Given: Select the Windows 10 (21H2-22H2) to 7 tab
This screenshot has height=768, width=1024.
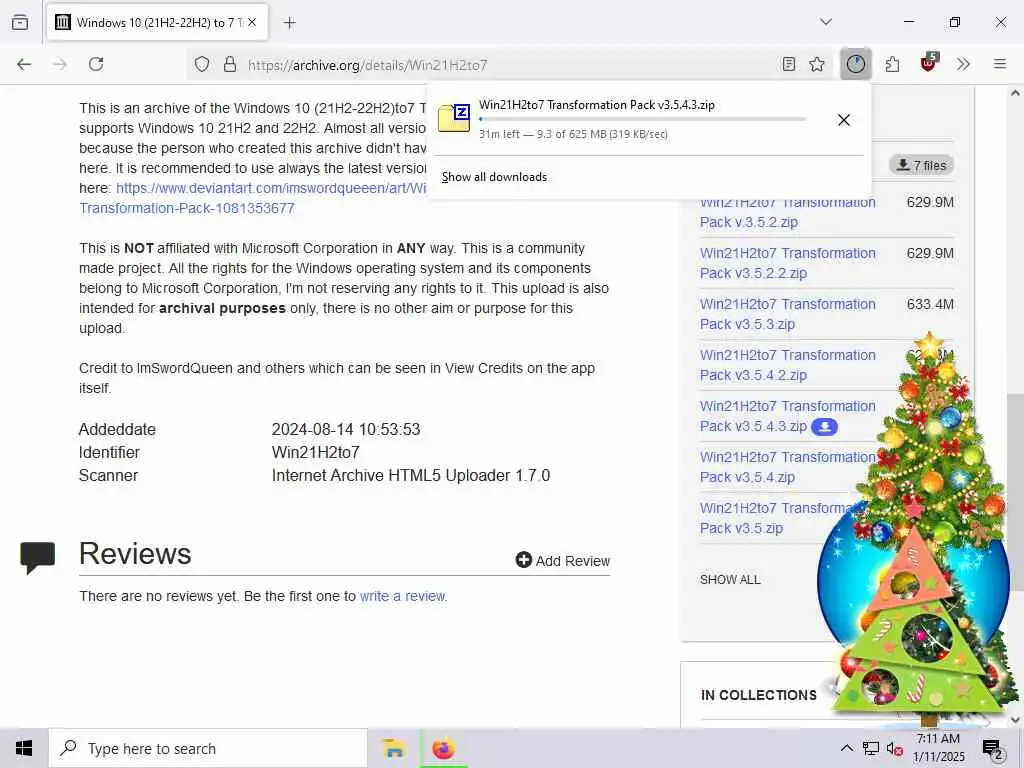Looking at the screenshot, I should tap(158, 23).
